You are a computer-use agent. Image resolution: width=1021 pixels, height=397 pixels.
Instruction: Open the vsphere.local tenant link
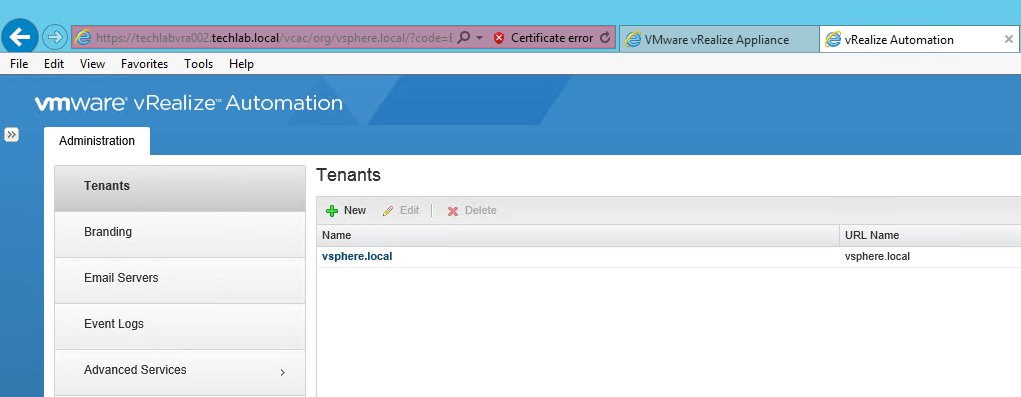pyautogui.click(x=357, y=256)
